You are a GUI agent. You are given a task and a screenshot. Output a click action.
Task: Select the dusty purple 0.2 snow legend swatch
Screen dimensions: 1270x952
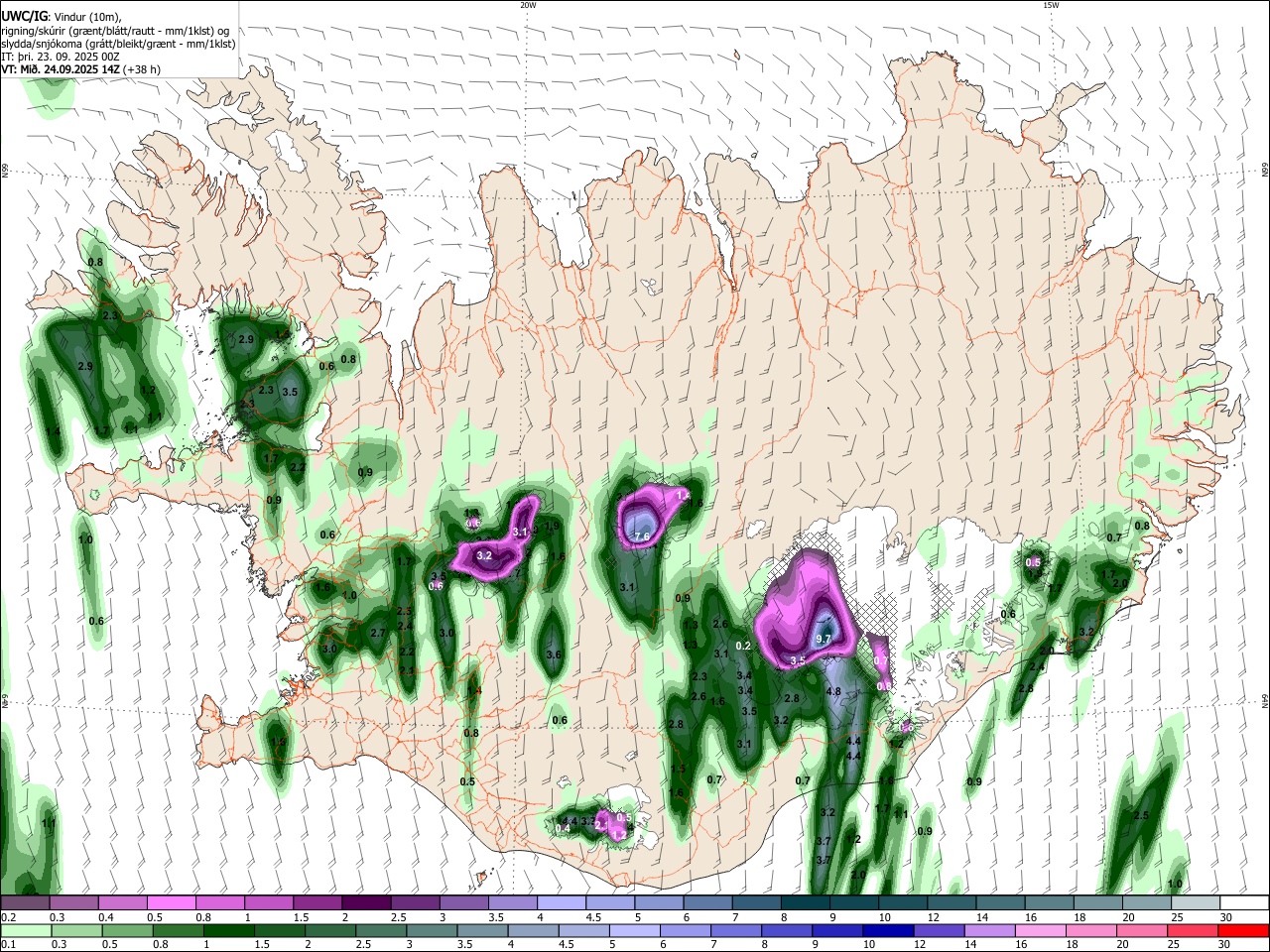point(26,902)
